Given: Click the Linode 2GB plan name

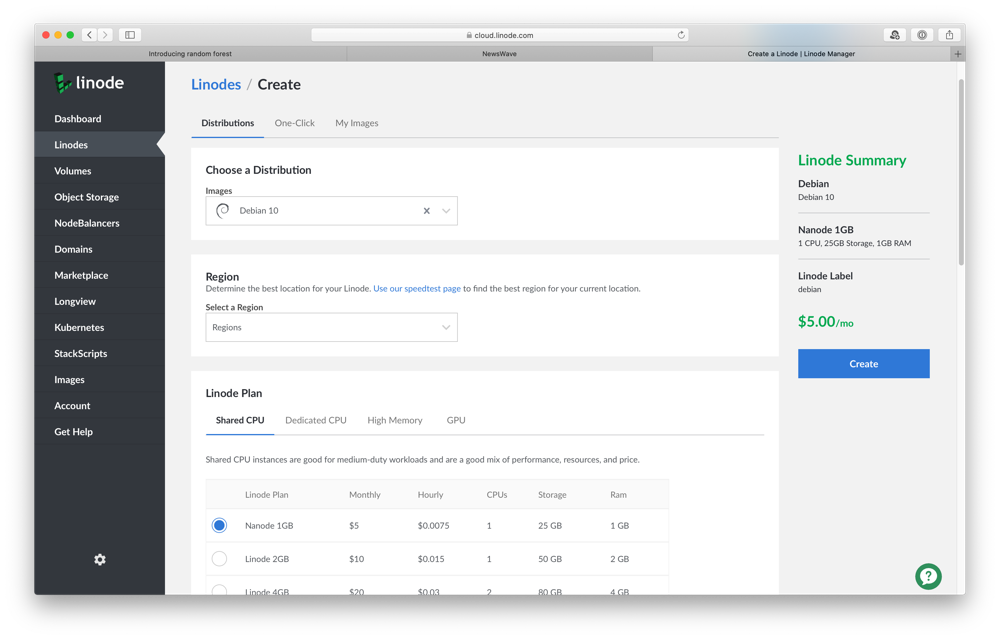Looking at the screenshot, I should 267,559.
